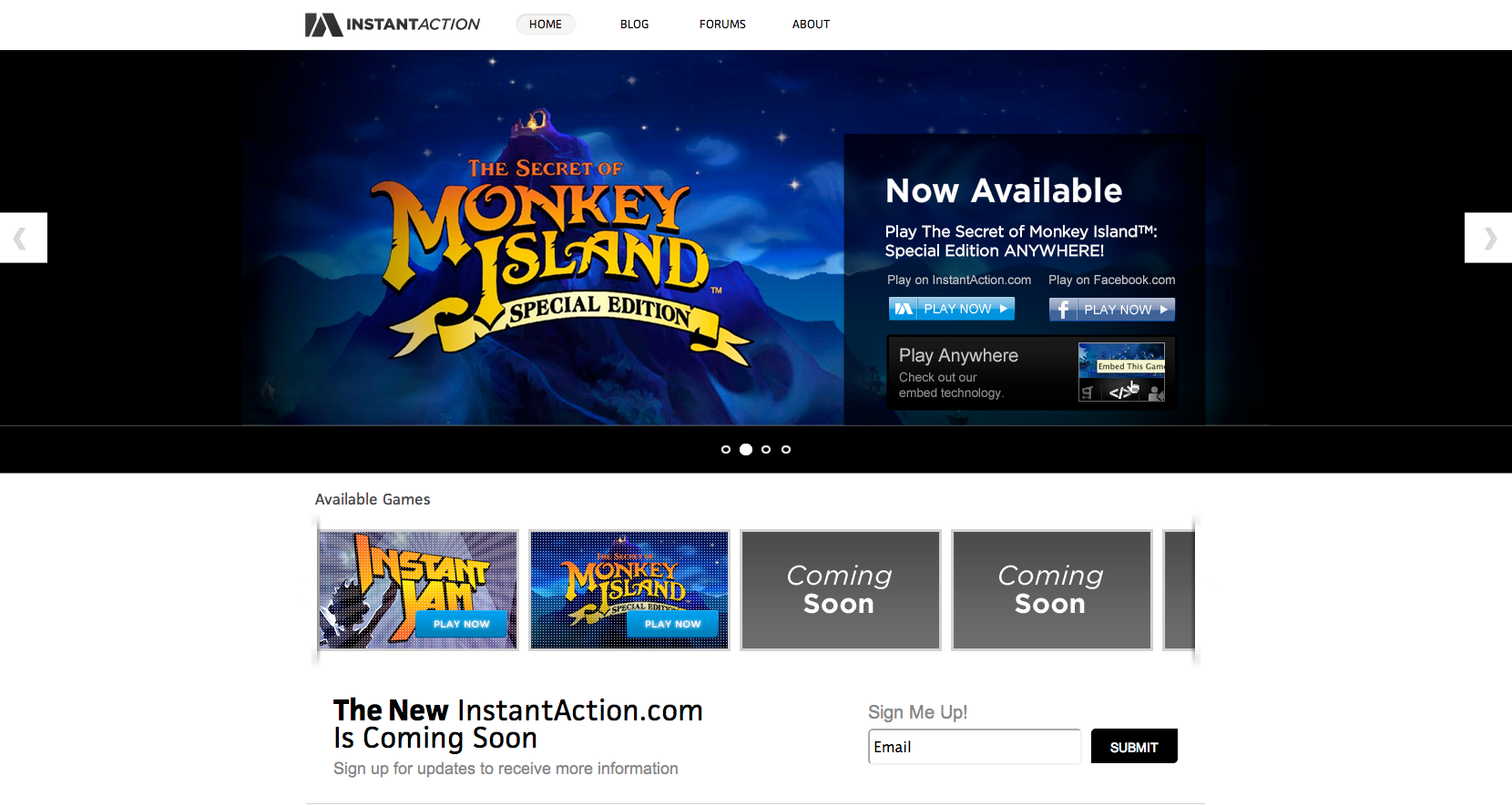Open the Play Anywhere embed technology panel
Screen dimensions: 1512x806
(x=1031, y=372)
